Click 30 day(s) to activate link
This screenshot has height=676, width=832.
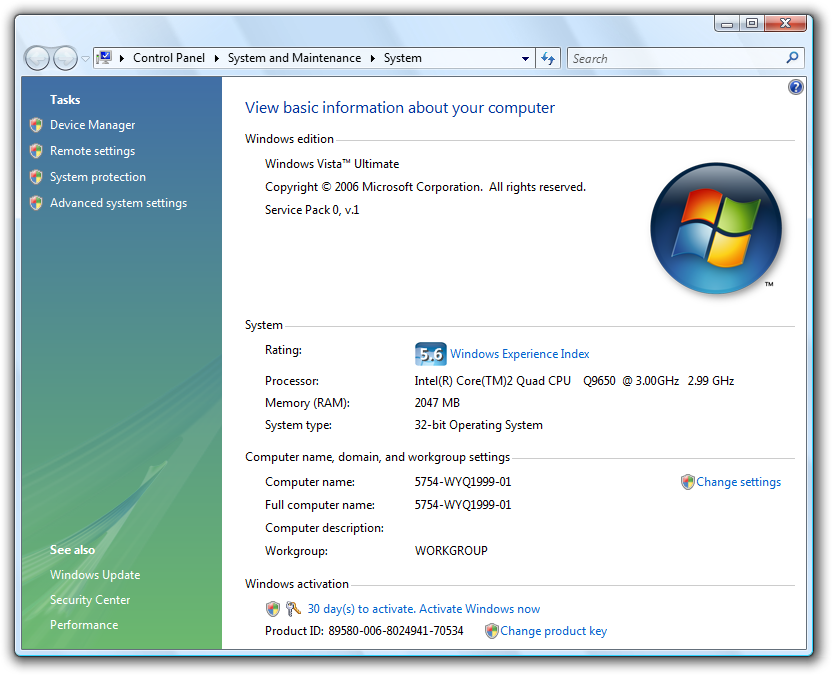coord(423,609)
